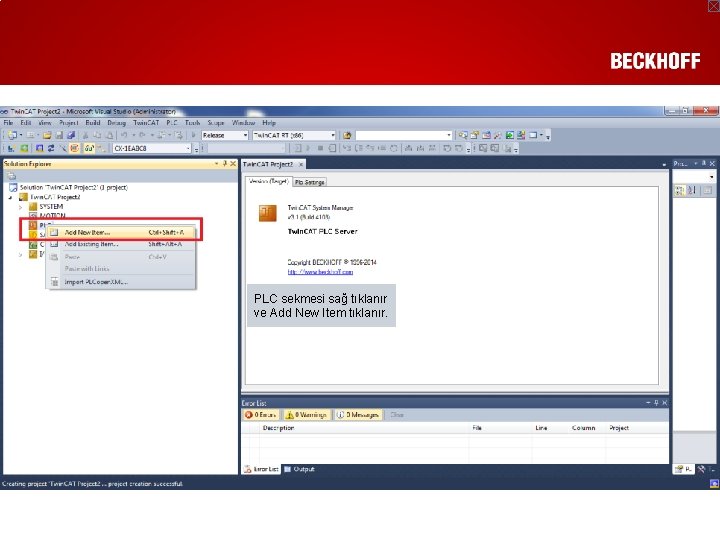This screenshot has height=540, width=720.
Task: Open the Beckhoff website link
Action: [320, 272]
